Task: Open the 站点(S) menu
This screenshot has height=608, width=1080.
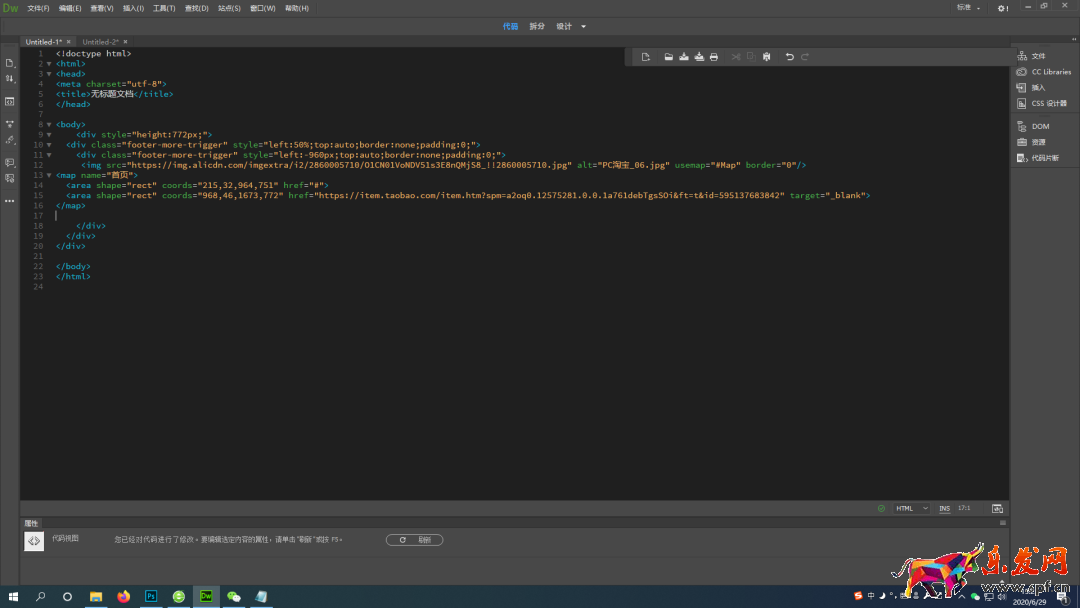Action: tap(229, 8)
